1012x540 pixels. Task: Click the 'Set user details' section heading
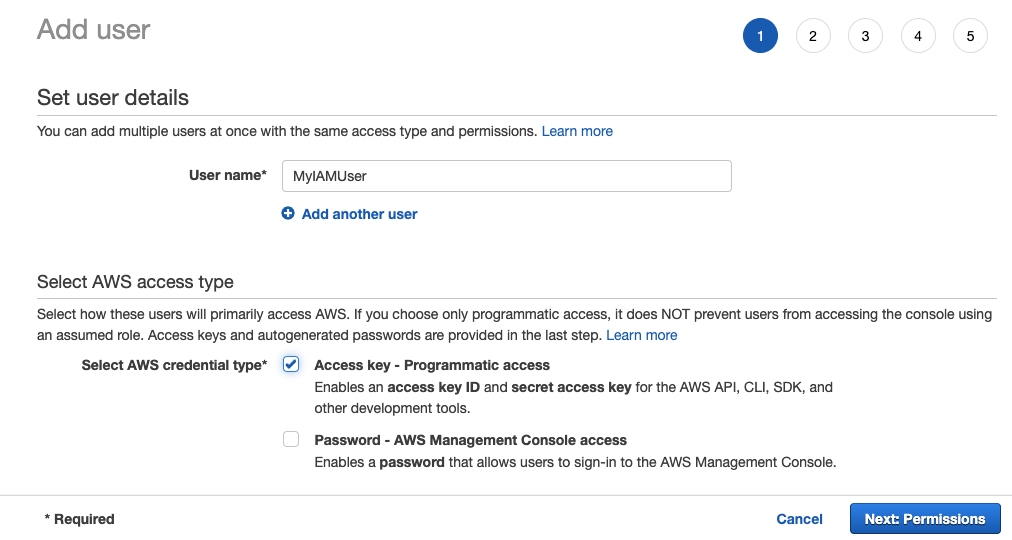[113, 98]
